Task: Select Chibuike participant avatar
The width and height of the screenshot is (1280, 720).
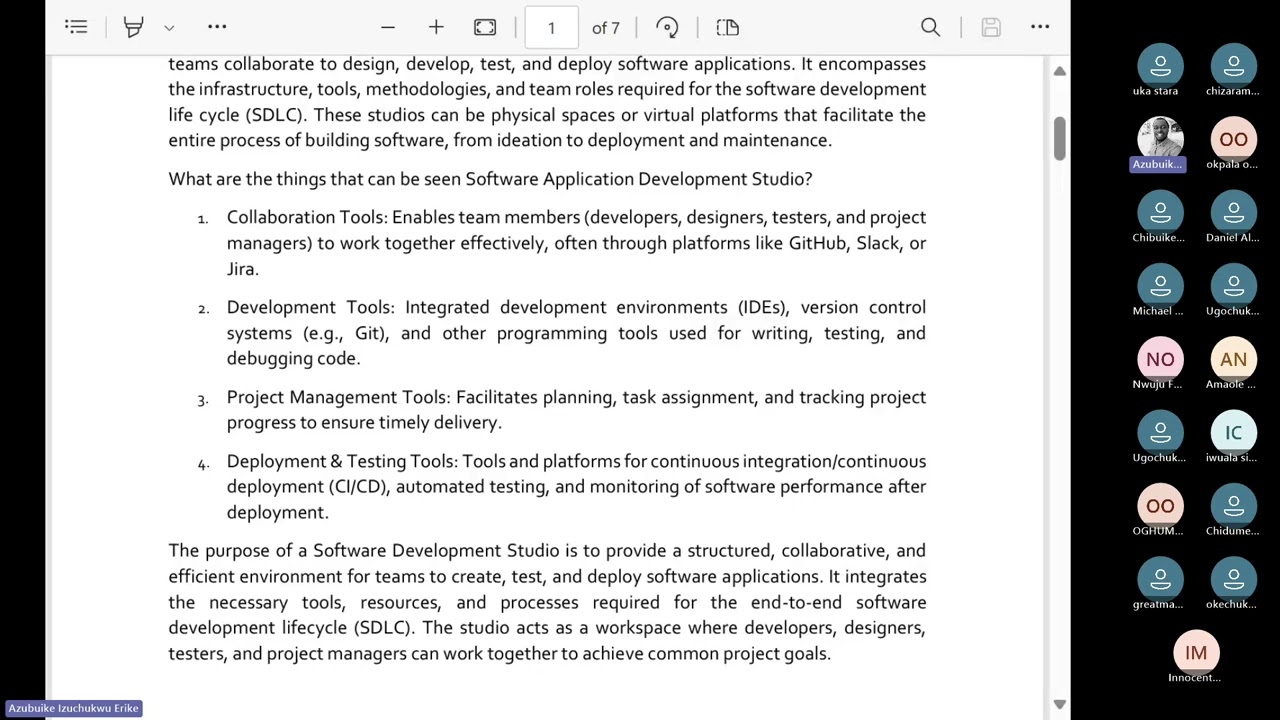Action: (1160, 212)
